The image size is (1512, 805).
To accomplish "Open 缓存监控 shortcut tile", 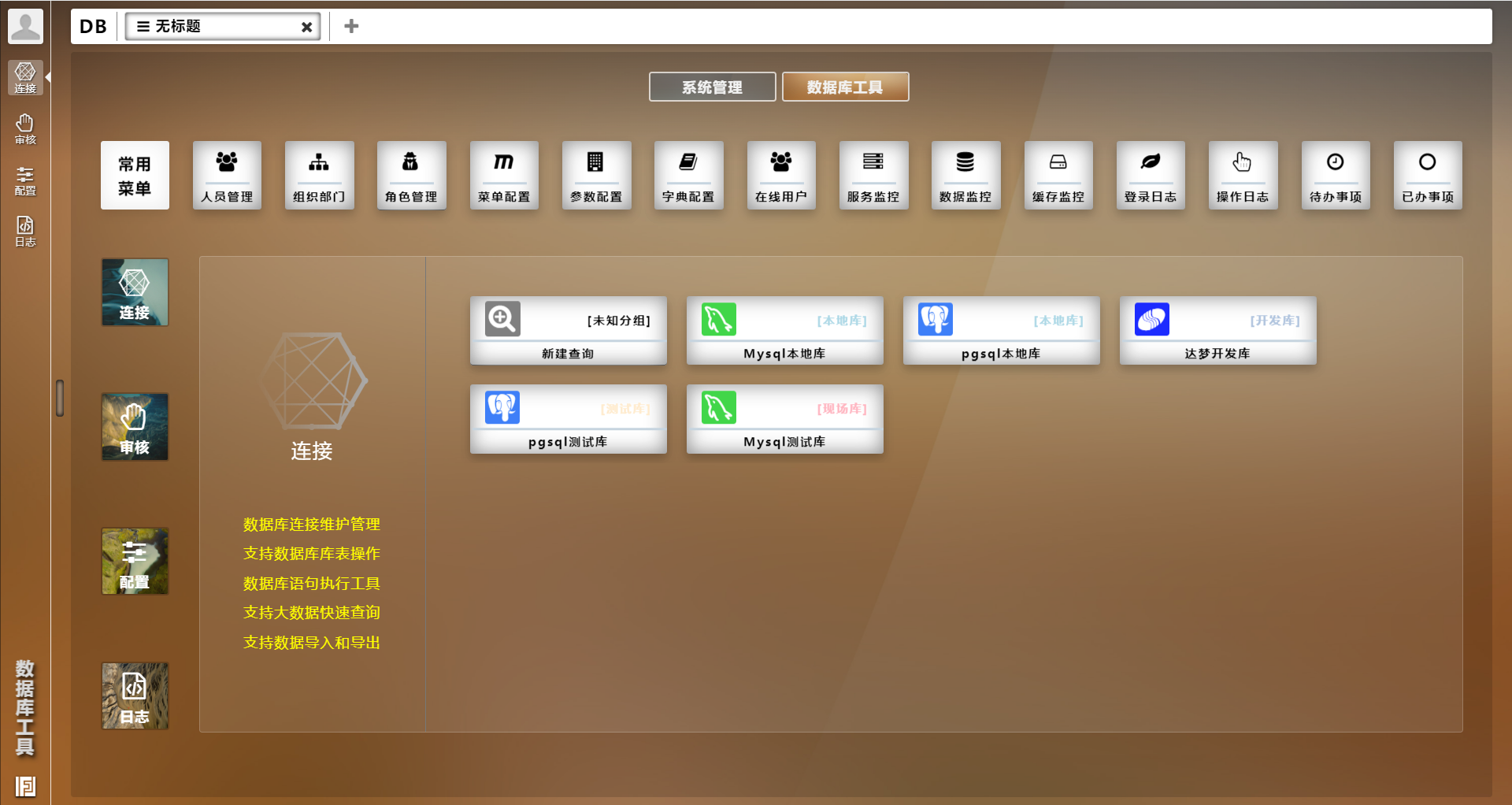I will click(x=1058, y=175).
